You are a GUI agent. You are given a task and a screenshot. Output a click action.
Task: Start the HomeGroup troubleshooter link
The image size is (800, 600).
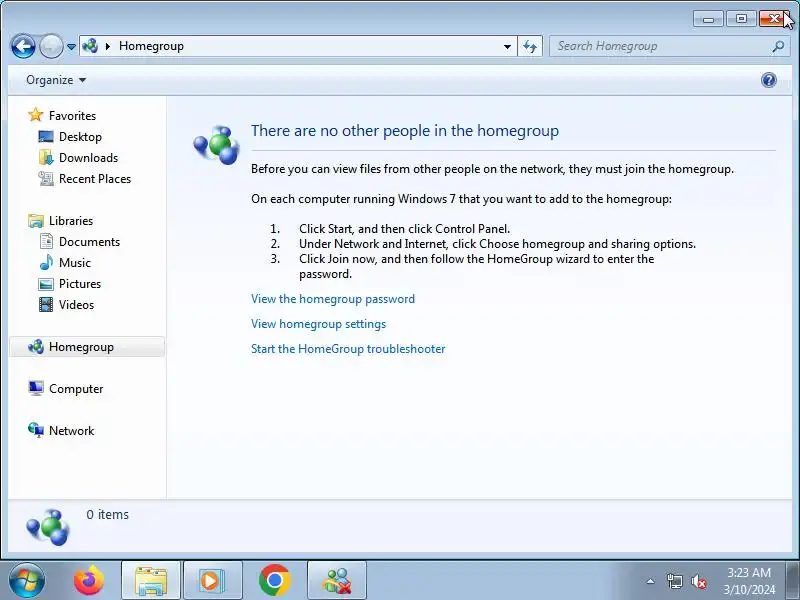pyautogui.click(x=348, y=349)
